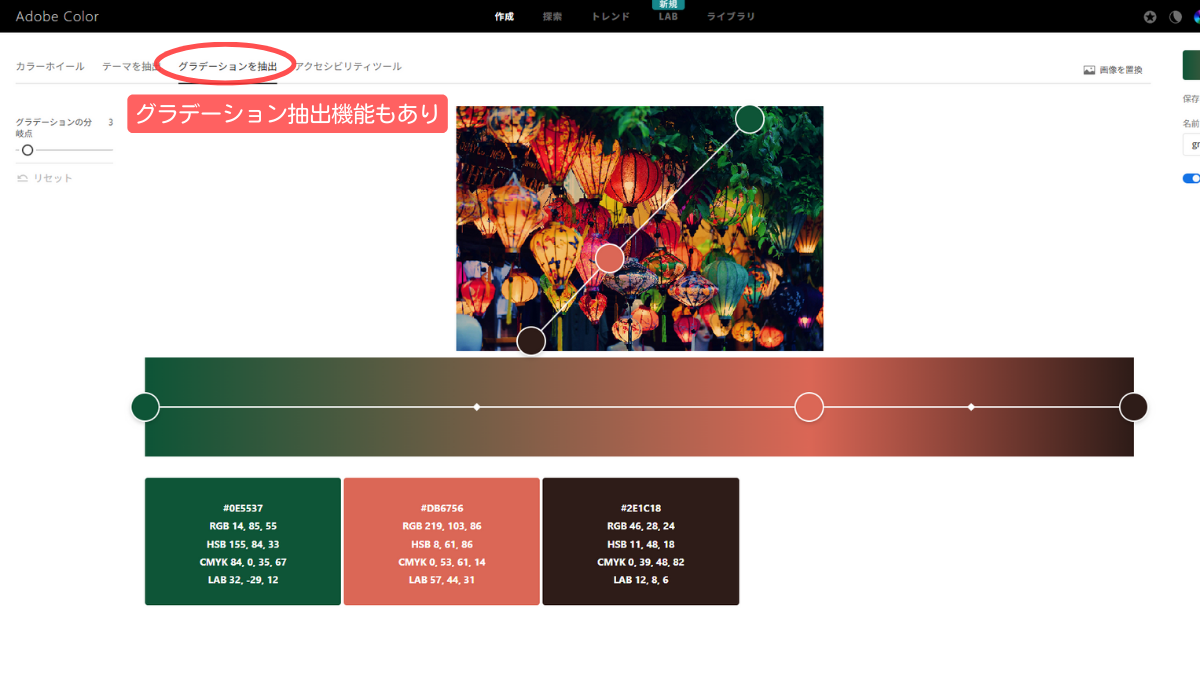1200x675 pixels.
Task: Open the ライブラリ section
Action: coord(731,17)
